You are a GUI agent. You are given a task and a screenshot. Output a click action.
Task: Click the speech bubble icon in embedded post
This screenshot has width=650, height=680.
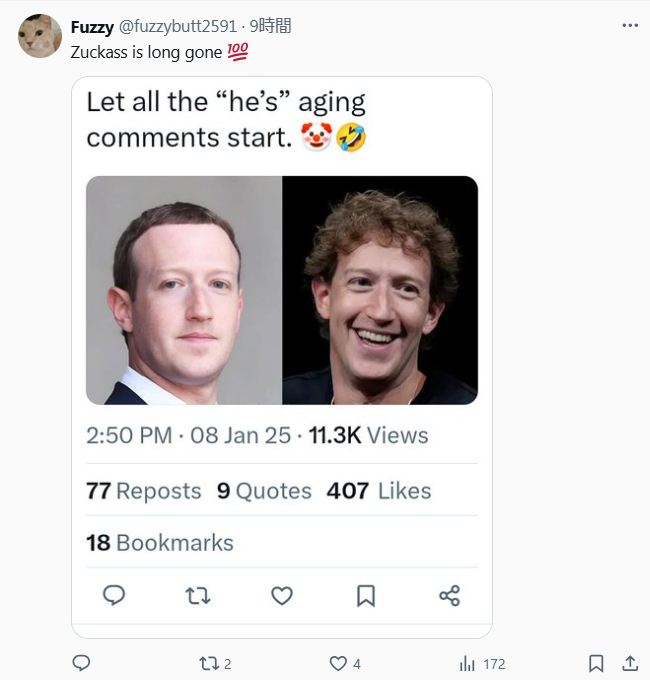[x=114, y=596]
